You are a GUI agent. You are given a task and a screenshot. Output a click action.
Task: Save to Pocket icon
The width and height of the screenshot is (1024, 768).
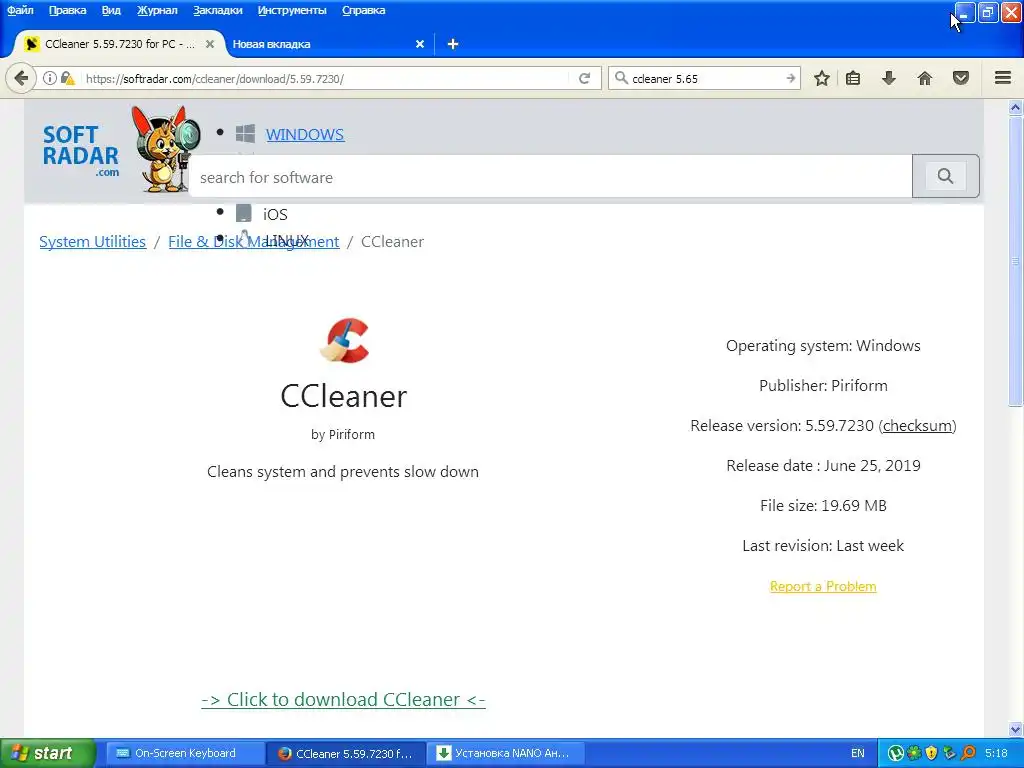pos(960,78)
